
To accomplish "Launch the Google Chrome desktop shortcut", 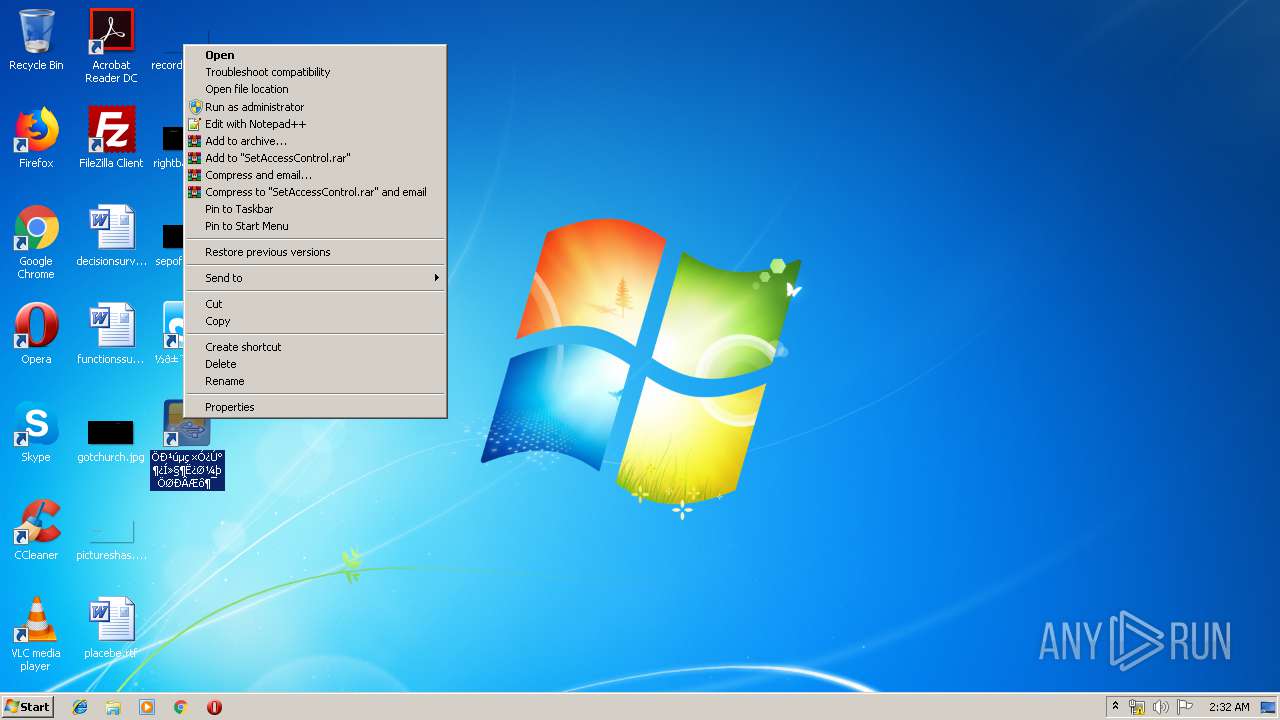I will 36,242.
